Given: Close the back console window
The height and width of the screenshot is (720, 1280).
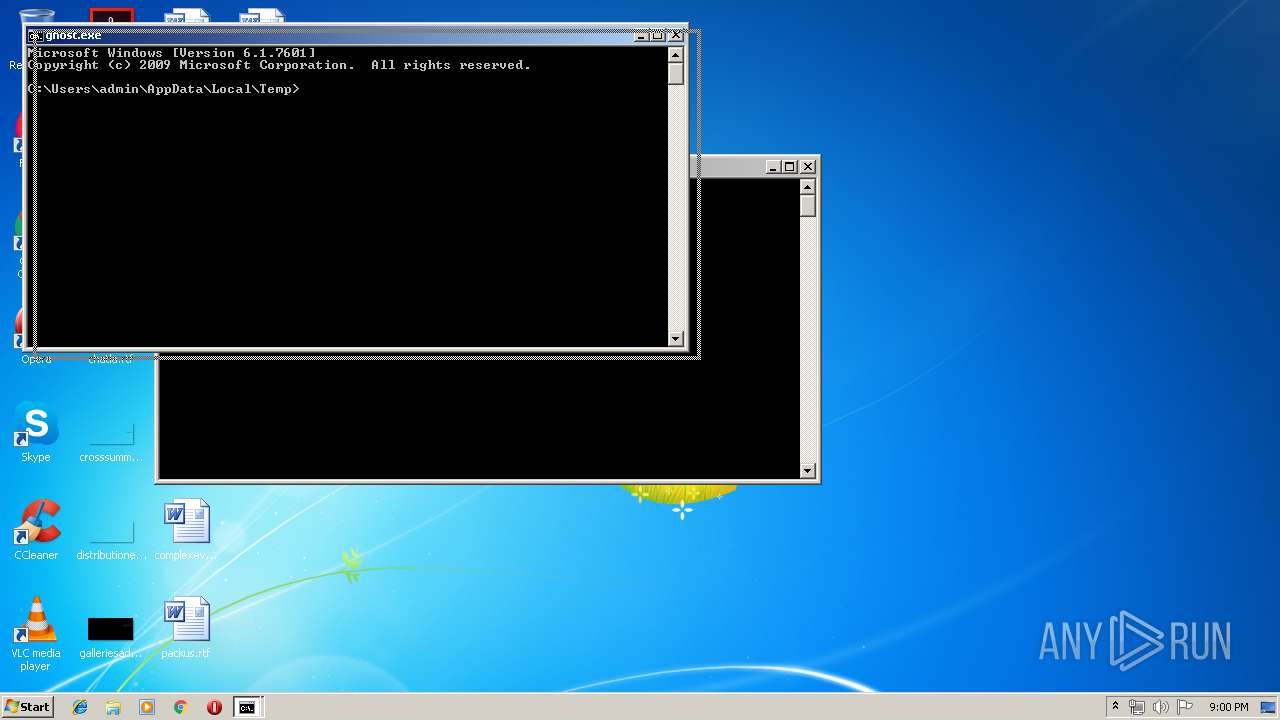Looking at the screenshot, I should pos(808,167).
